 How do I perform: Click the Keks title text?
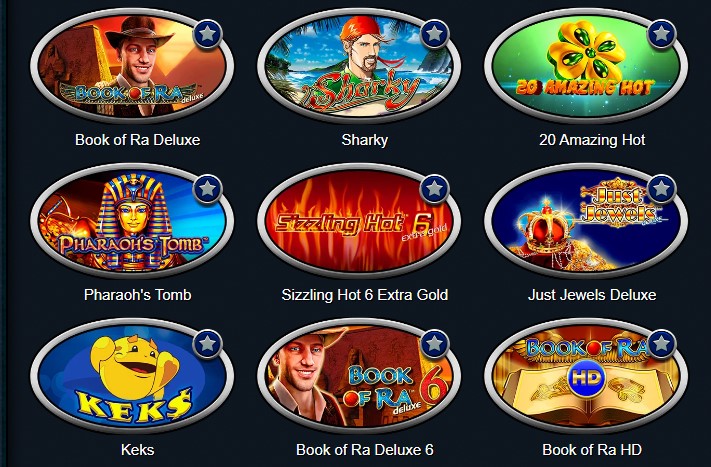(137, 450)
